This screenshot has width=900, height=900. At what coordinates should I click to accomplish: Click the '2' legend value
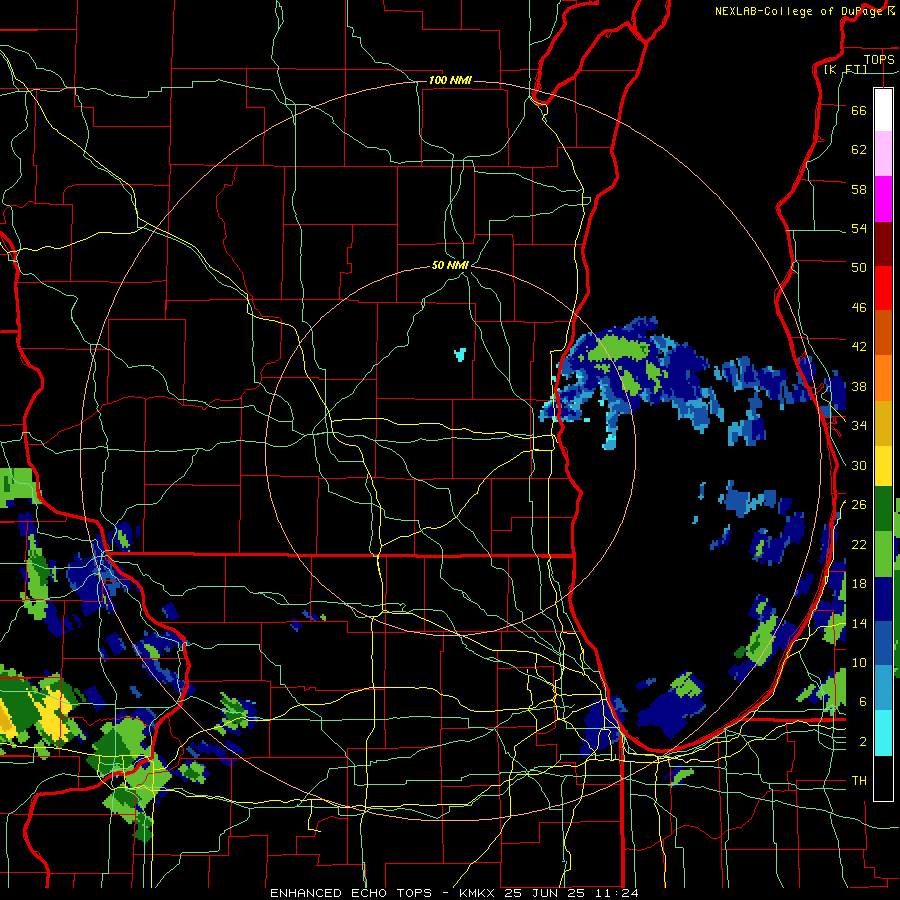[x=862, y=742]
